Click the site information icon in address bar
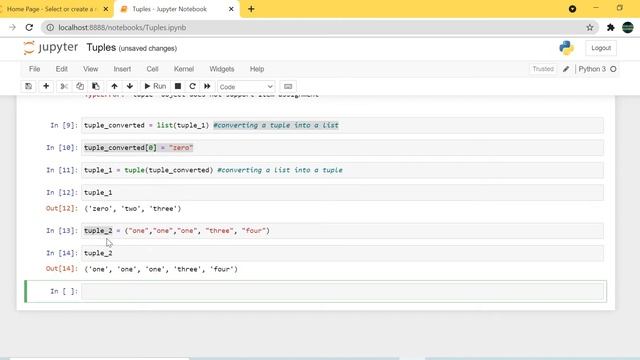 click(x=50, y=27)
